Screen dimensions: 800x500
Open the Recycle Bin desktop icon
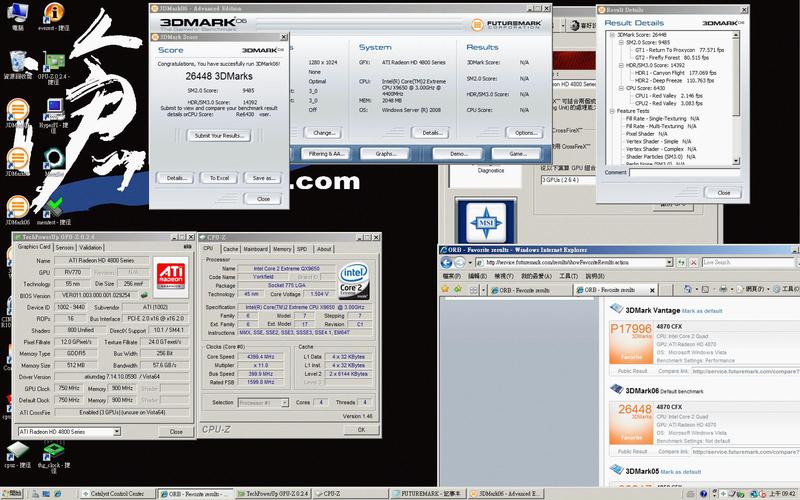tap(17, 61)
